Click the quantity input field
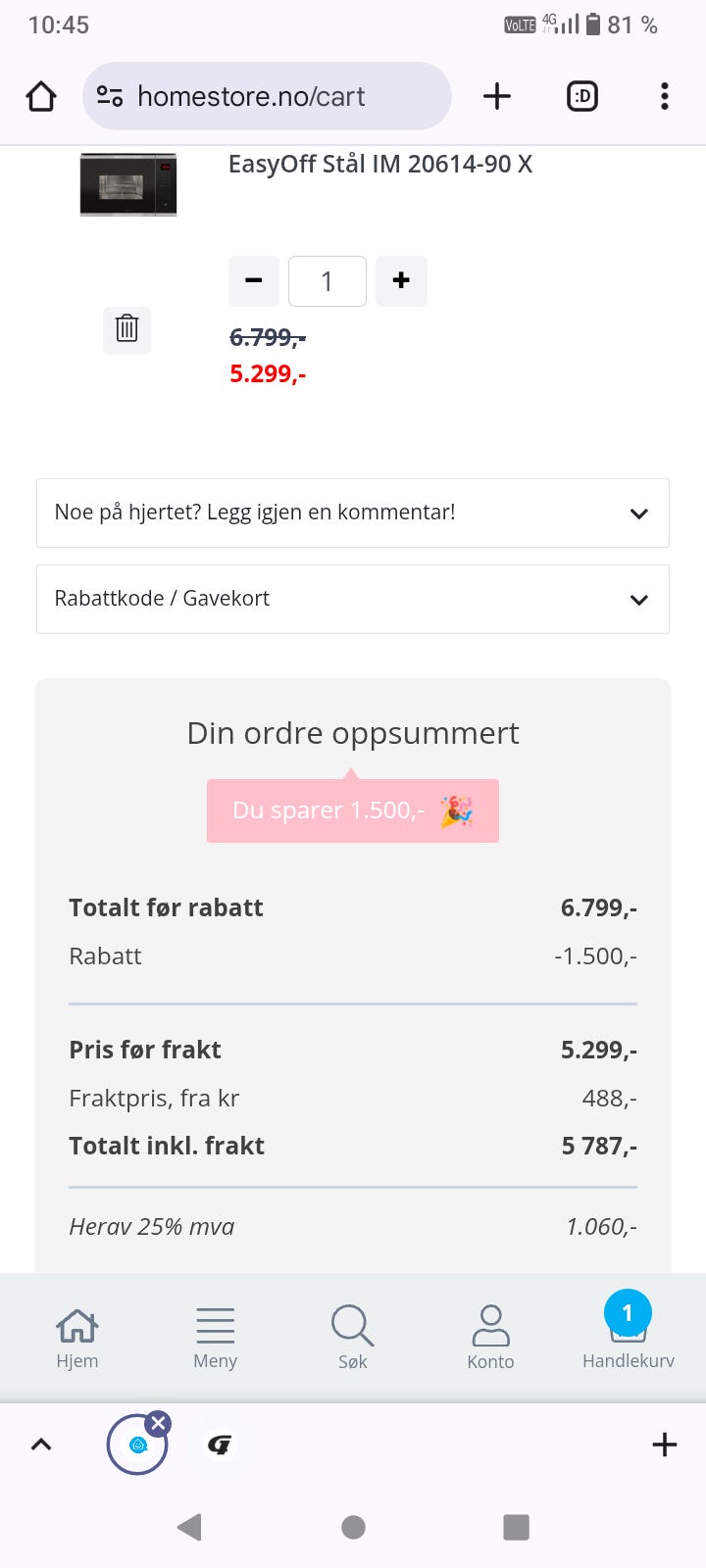Image resolution: width=706 pixels, height=1568 pixels. pyautogui.click(x=328, y=281)
